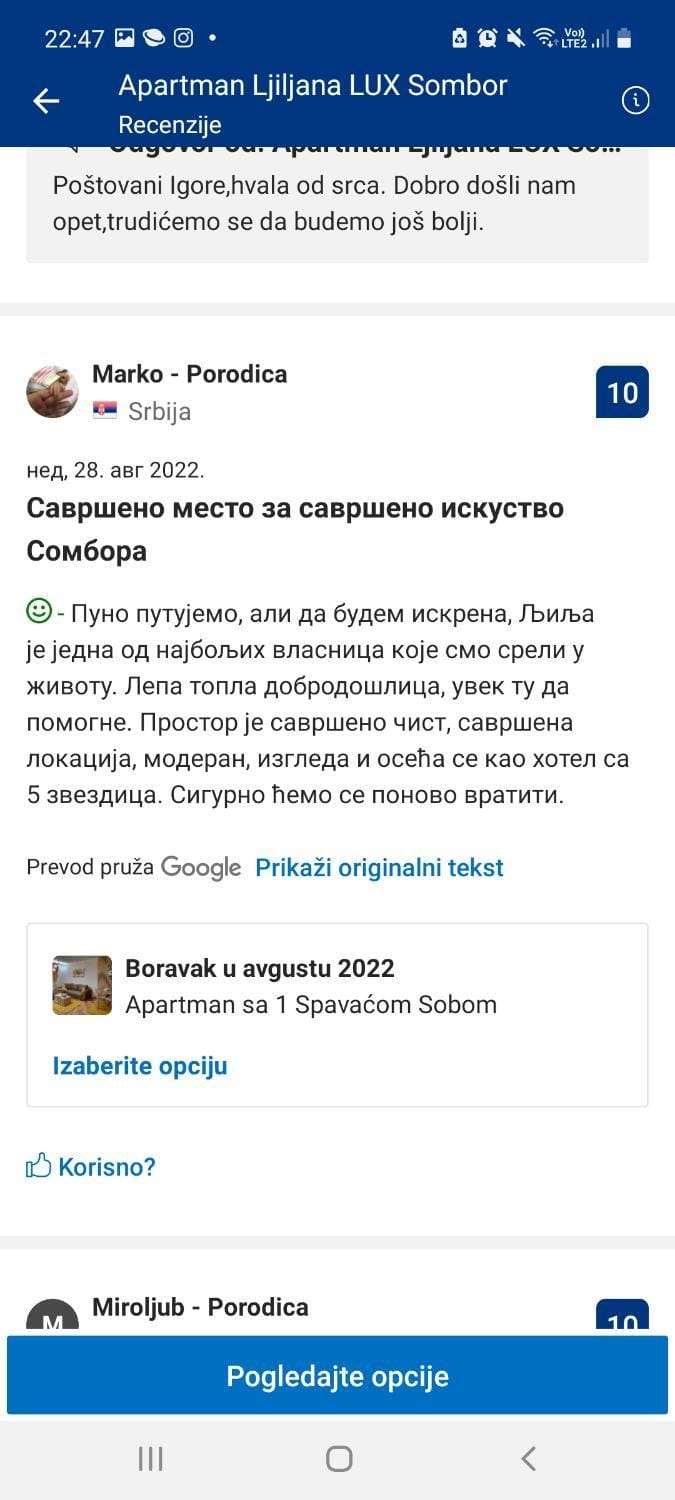This screenshot has height=1500, width=675.
Task: Tap the Serbia flag icon
Action: click(105, 411)
